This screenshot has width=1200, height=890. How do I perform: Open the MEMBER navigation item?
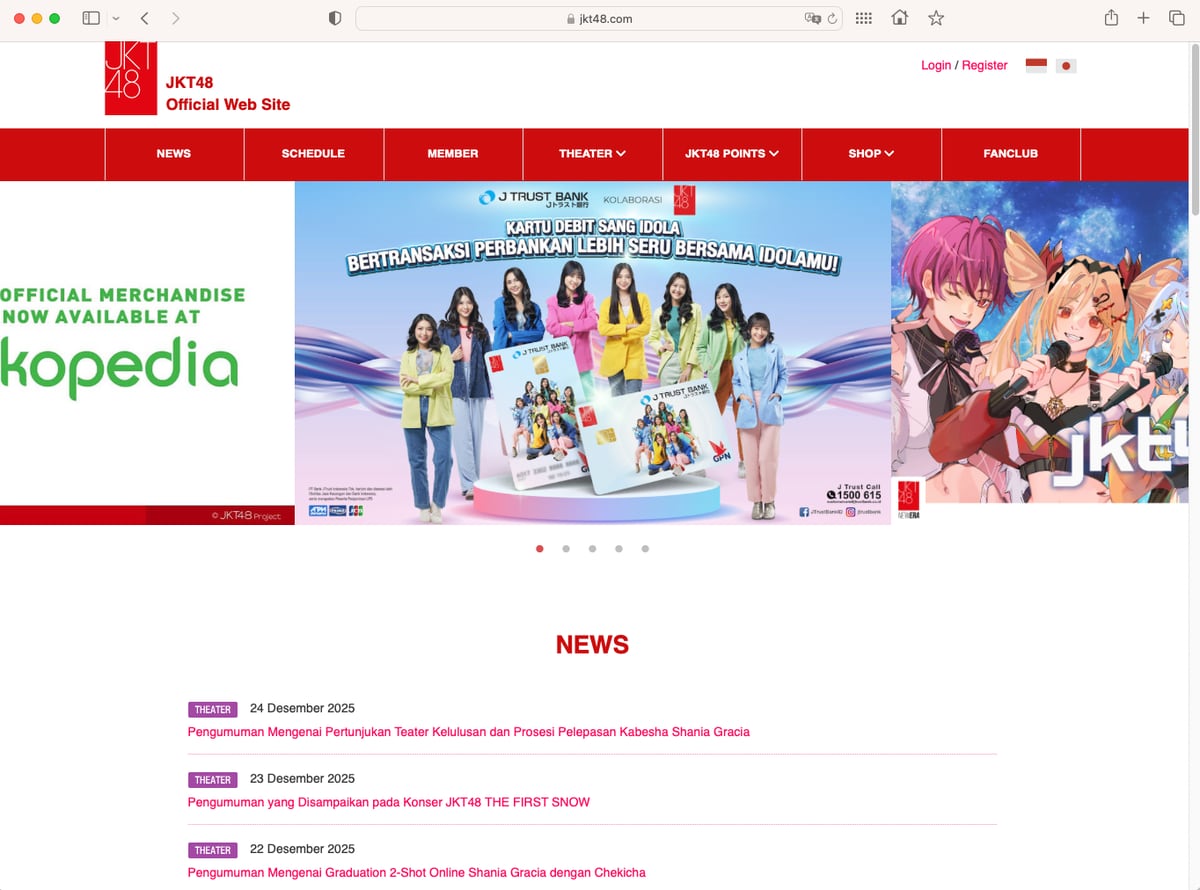(x=453, y=154)
